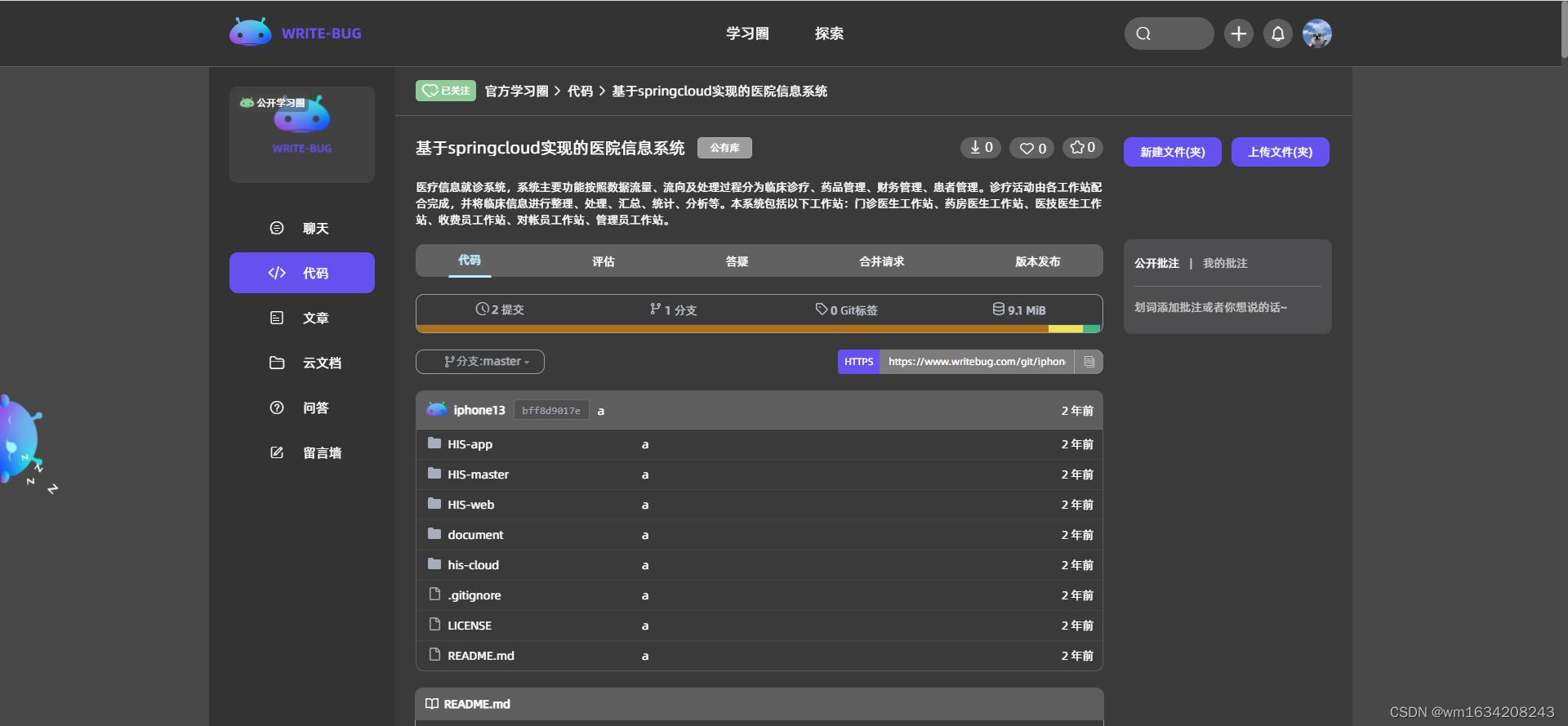
Task: View the 2 提交 commits
Action: click(x=500, y=310)
